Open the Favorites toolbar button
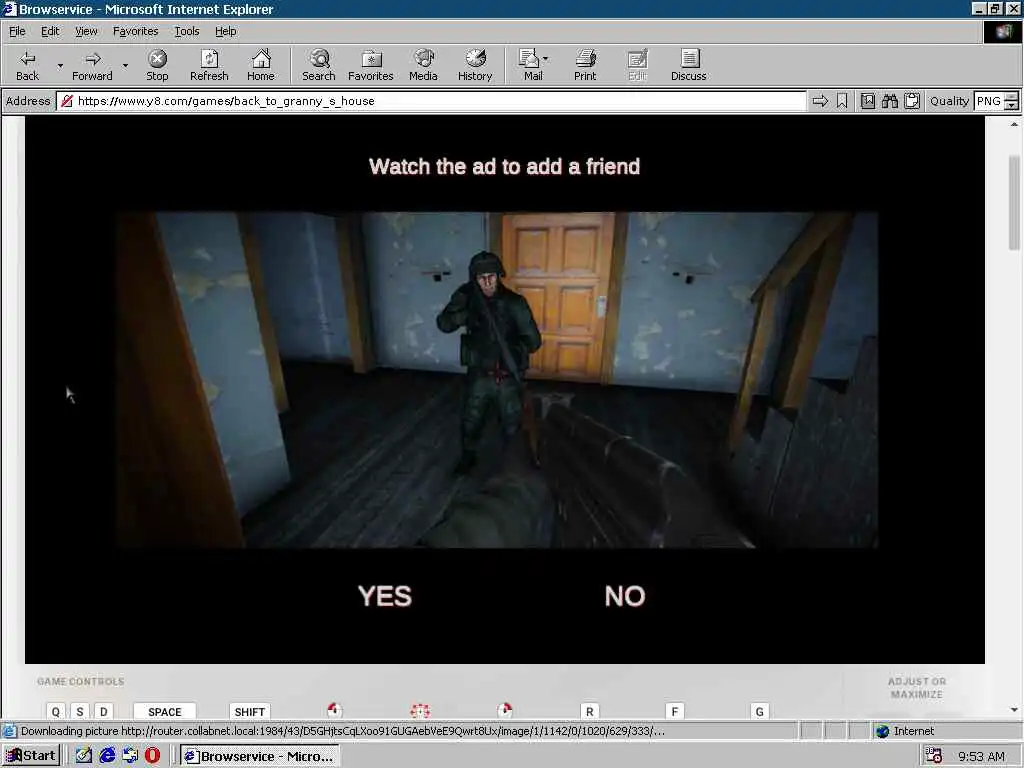 click(x=371, y=65)
